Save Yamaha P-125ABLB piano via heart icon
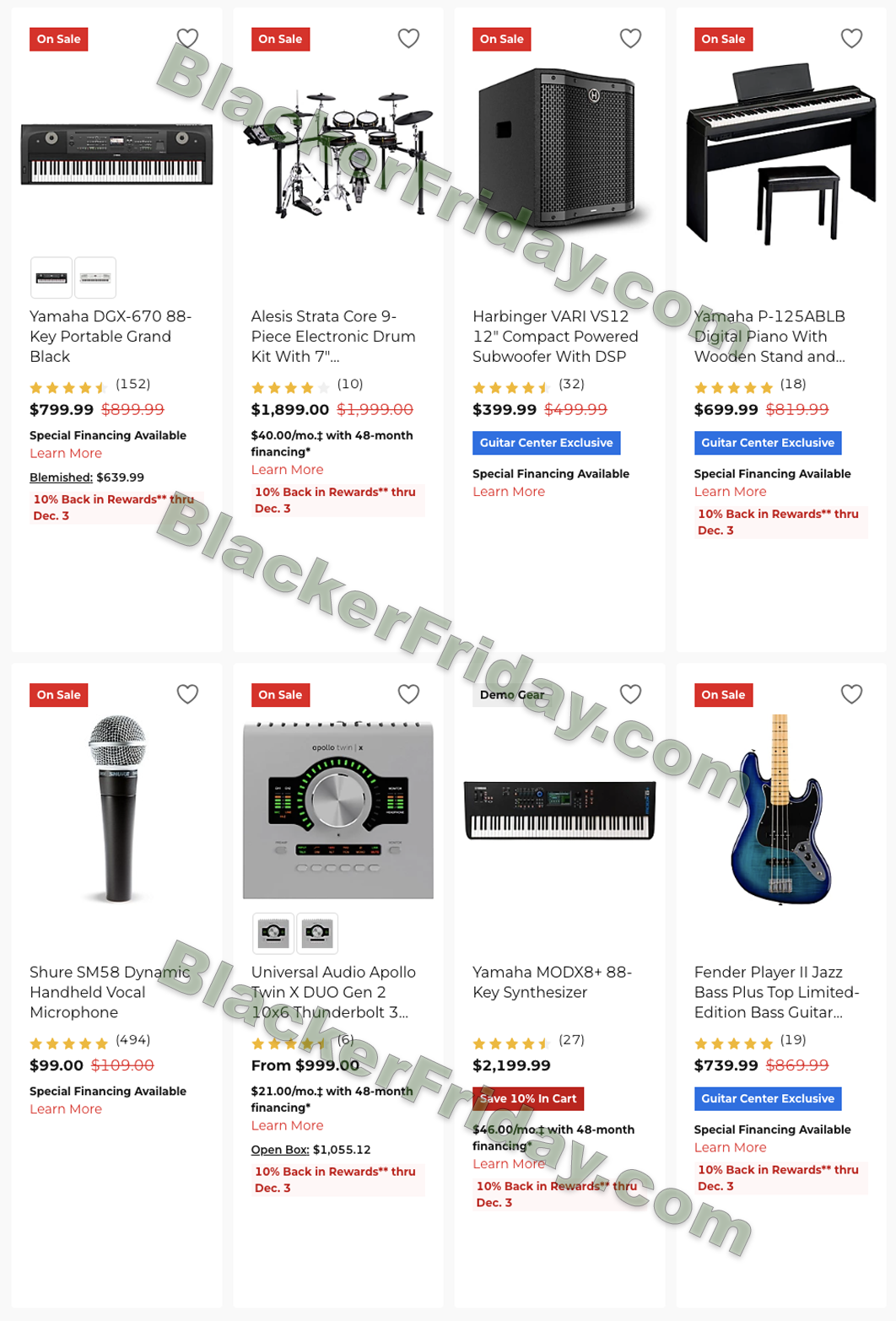Screen dimensions: 896x1321 tap(851, 38)
